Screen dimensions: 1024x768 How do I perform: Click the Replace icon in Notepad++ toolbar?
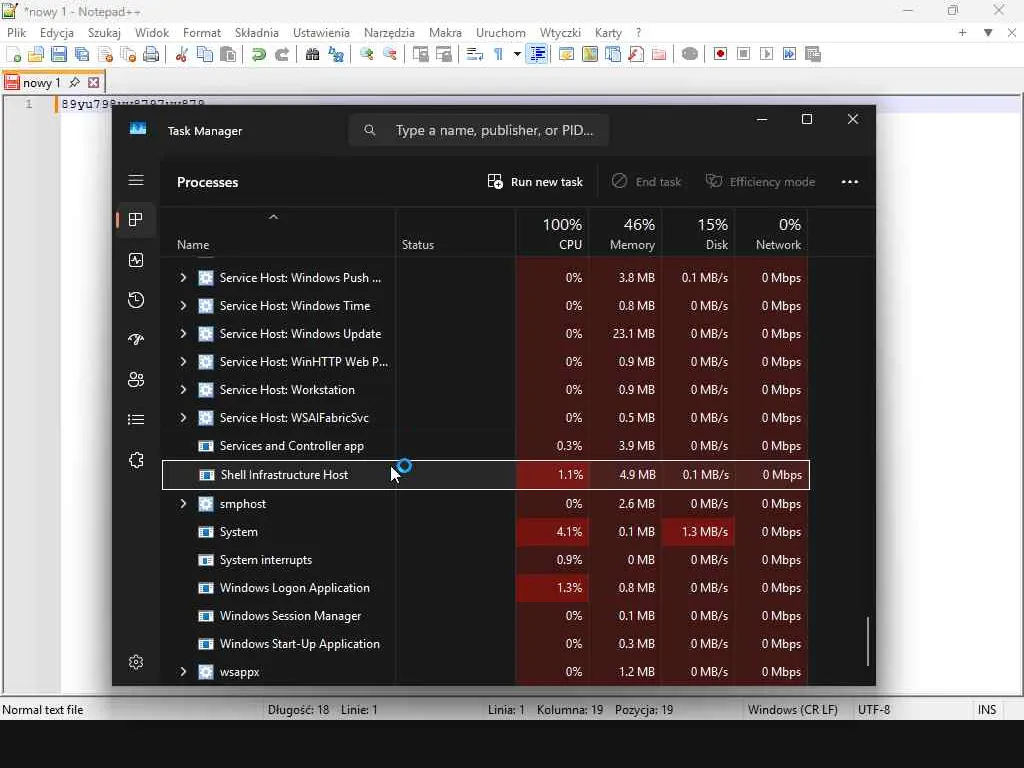(x=336, y=54)
